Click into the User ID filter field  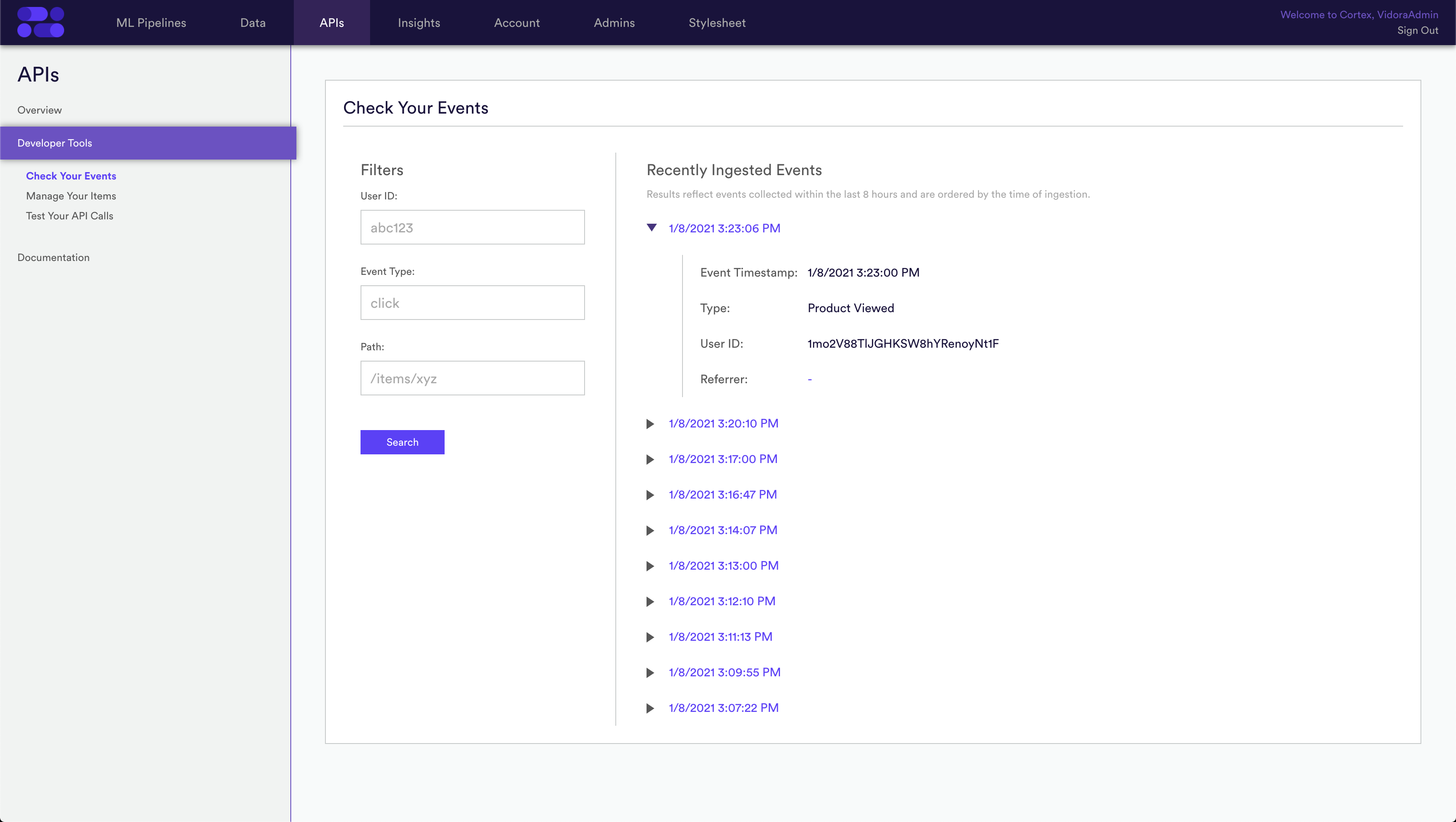pos(472,227)
